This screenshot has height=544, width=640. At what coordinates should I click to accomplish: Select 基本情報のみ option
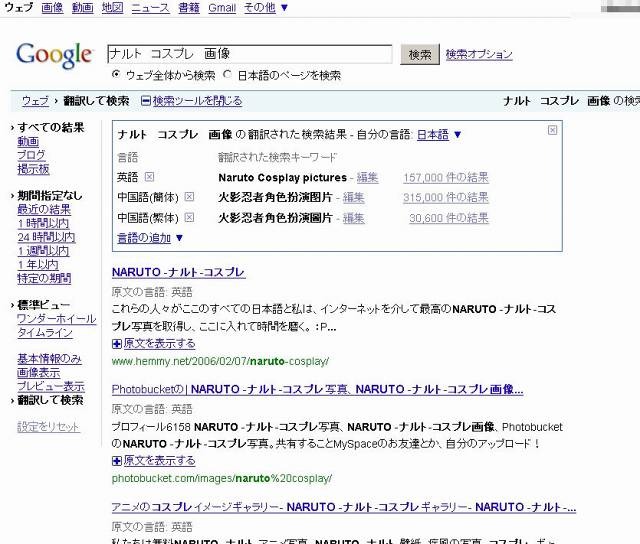[49, 359]
